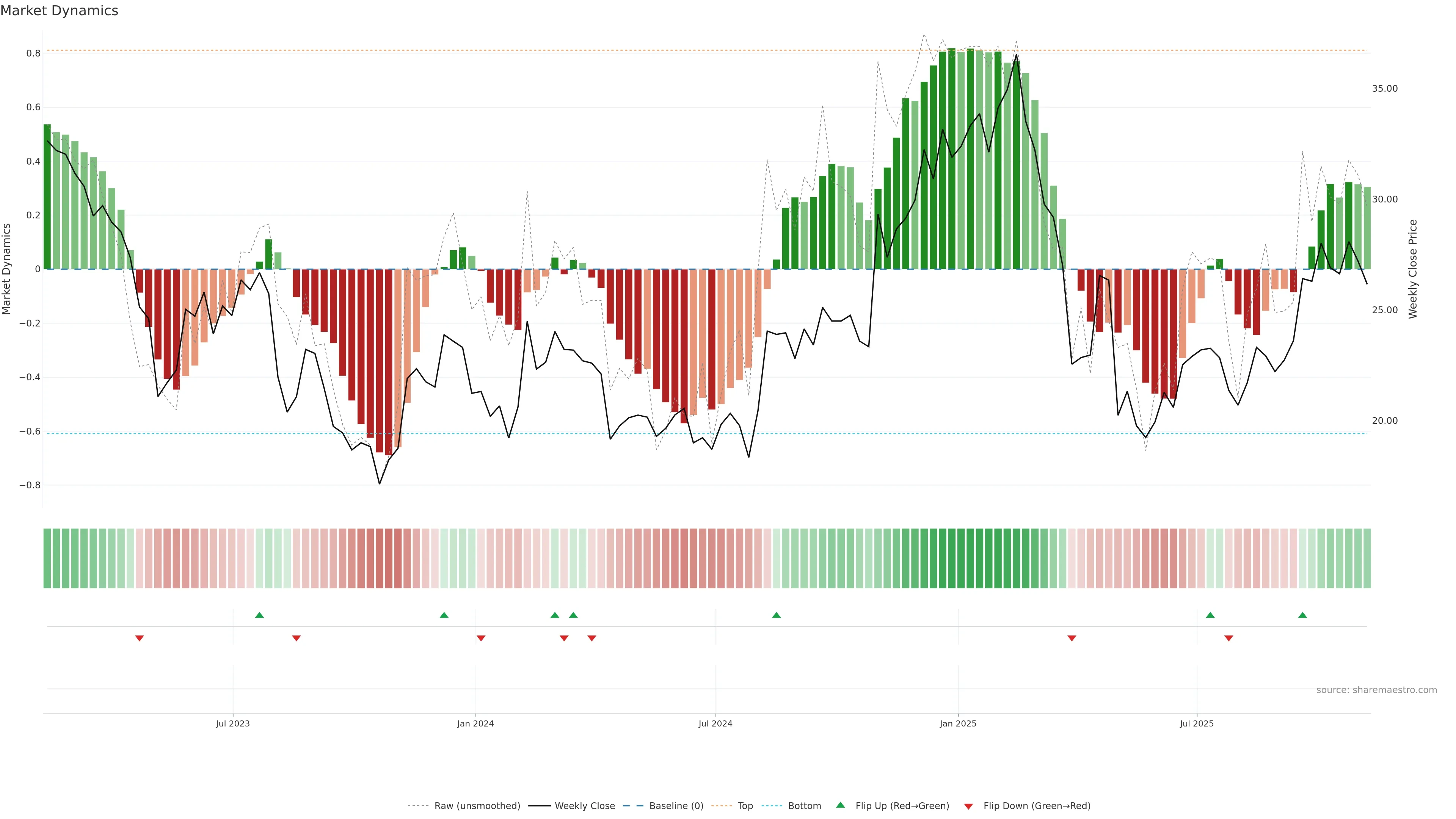
Task: Click the tallest dark red bar near late 2023
Action: 388,362
